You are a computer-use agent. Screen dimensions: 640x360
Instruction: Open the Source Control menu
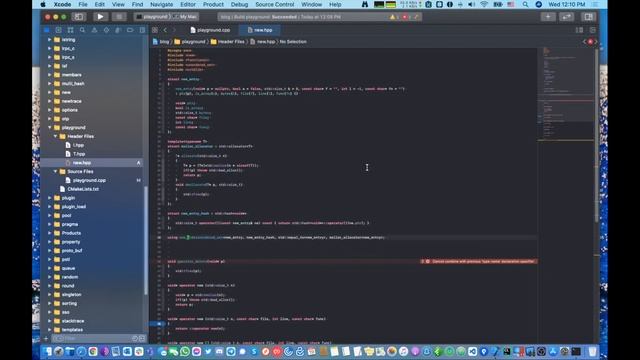click(274, 4)
